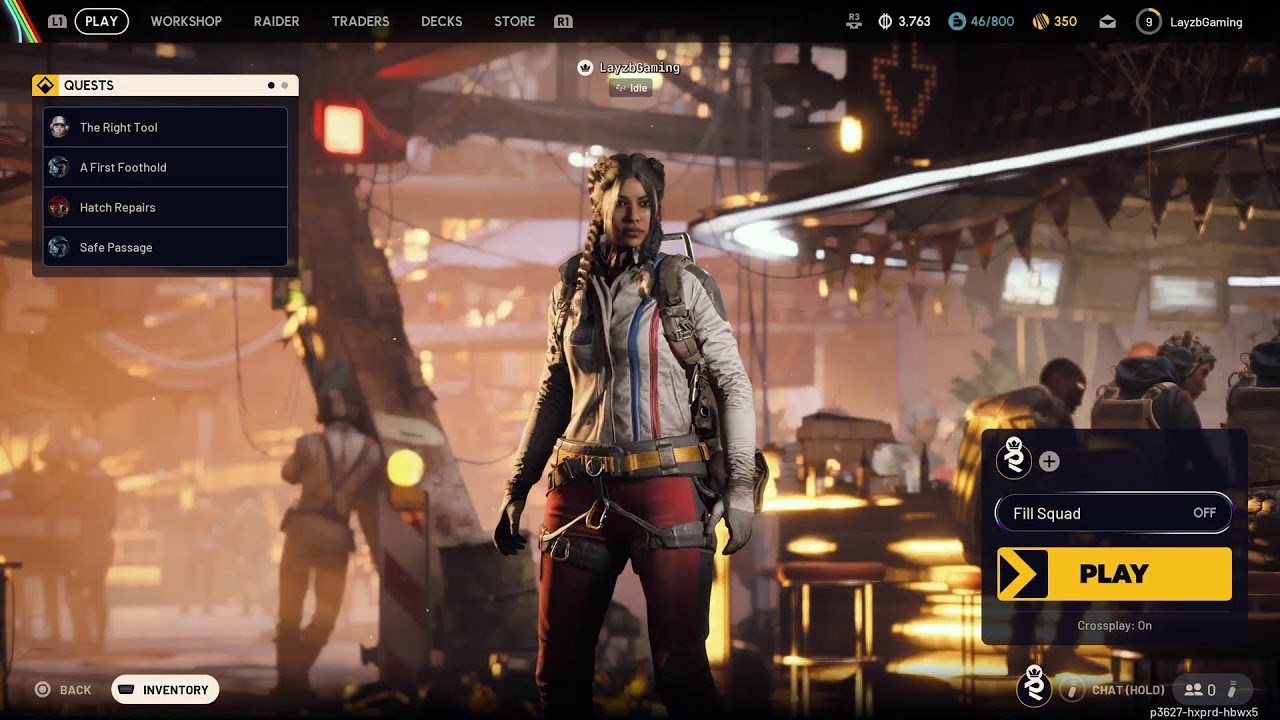
Task: Click the Idle status tag
Action: pos(631,88)
